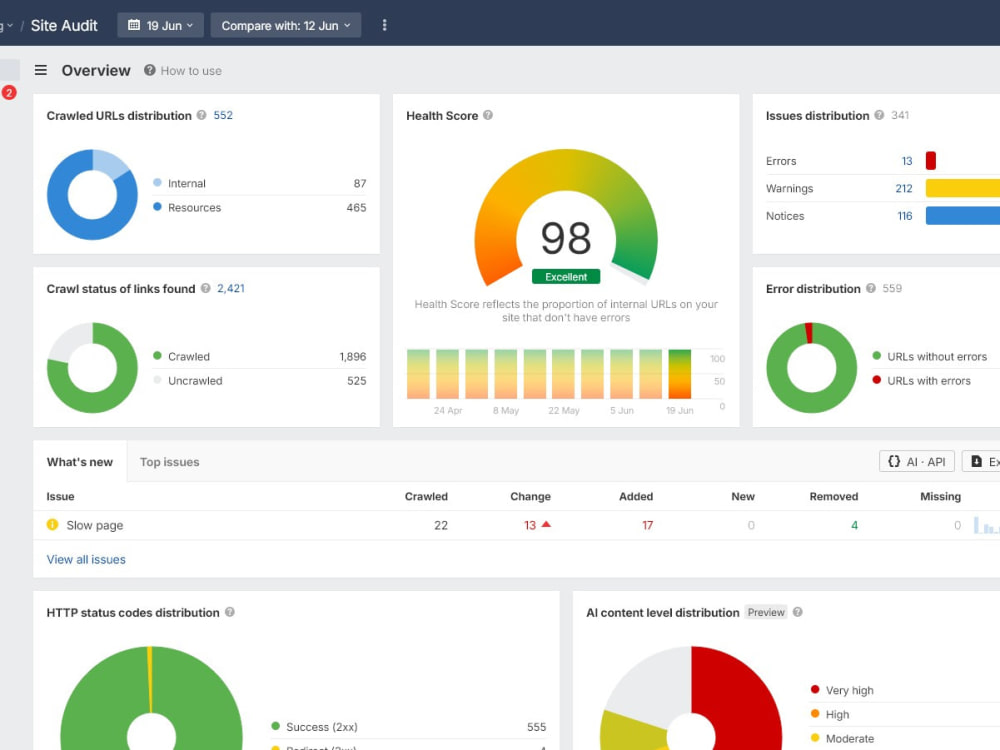This screenshot has height=750, width=1000.
Task: Open the hamburger menu beside Overview
Action: (41, 70)
